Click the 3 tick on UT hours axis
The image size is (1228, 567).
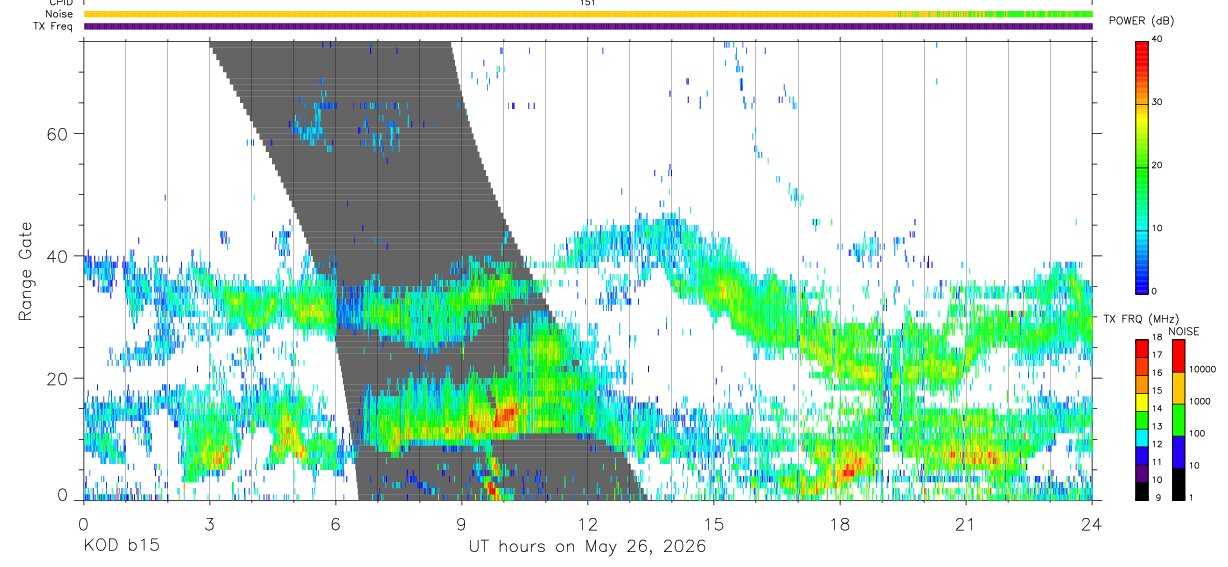[x=209, y=522]
